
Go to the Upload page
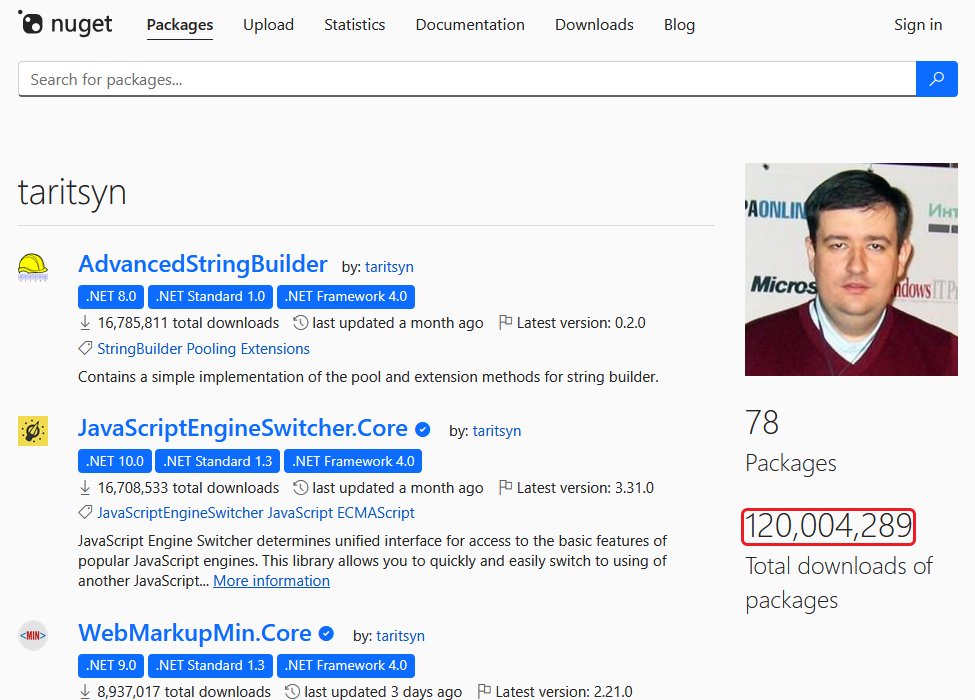tap(269, 25)
